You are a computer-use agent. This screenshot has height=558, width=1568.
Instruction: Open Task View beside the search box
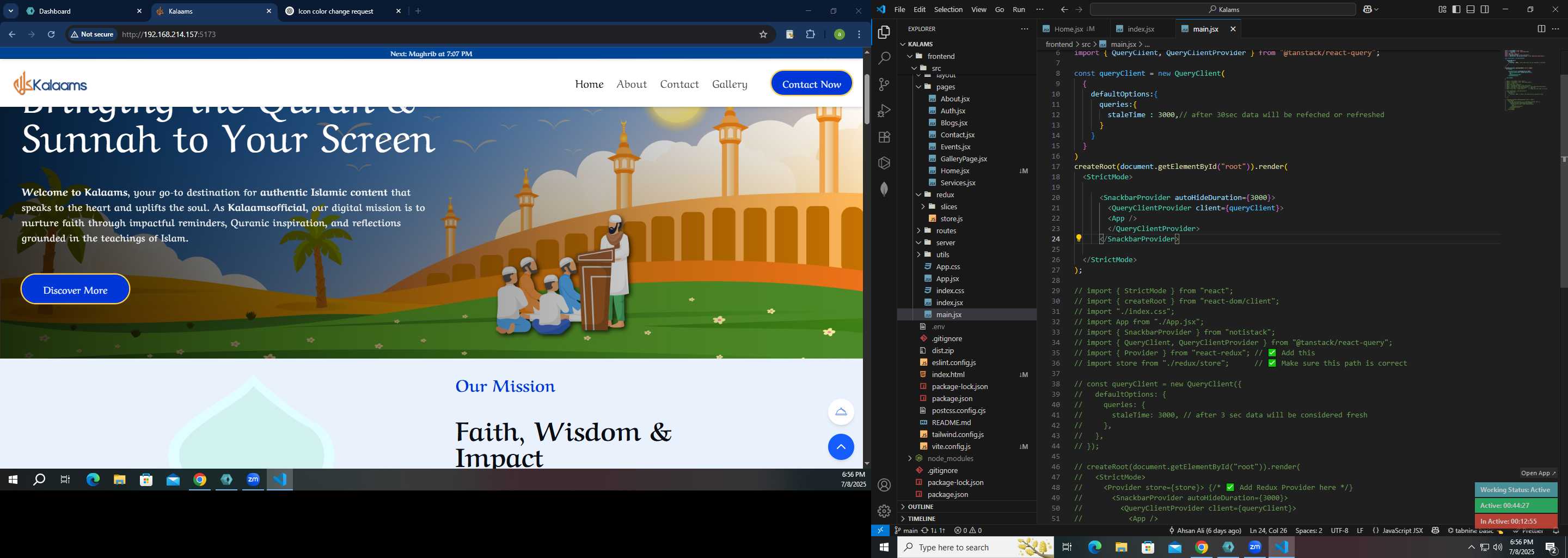[x=1067, y=547]
